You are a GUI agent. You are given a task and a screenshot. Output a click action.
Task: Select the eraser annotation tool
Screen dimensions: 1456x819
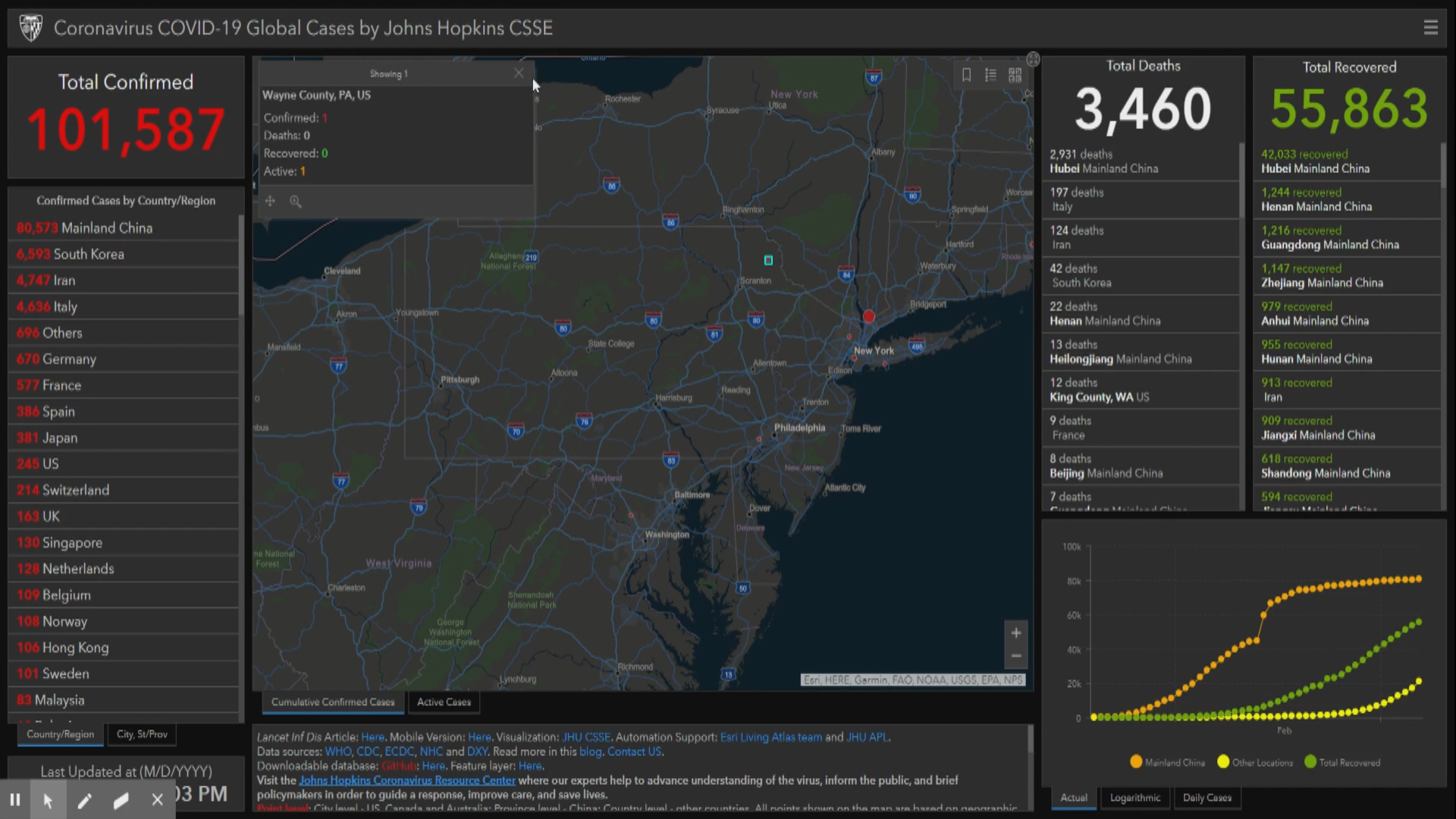pyautogui.click(x=121, y=799)
